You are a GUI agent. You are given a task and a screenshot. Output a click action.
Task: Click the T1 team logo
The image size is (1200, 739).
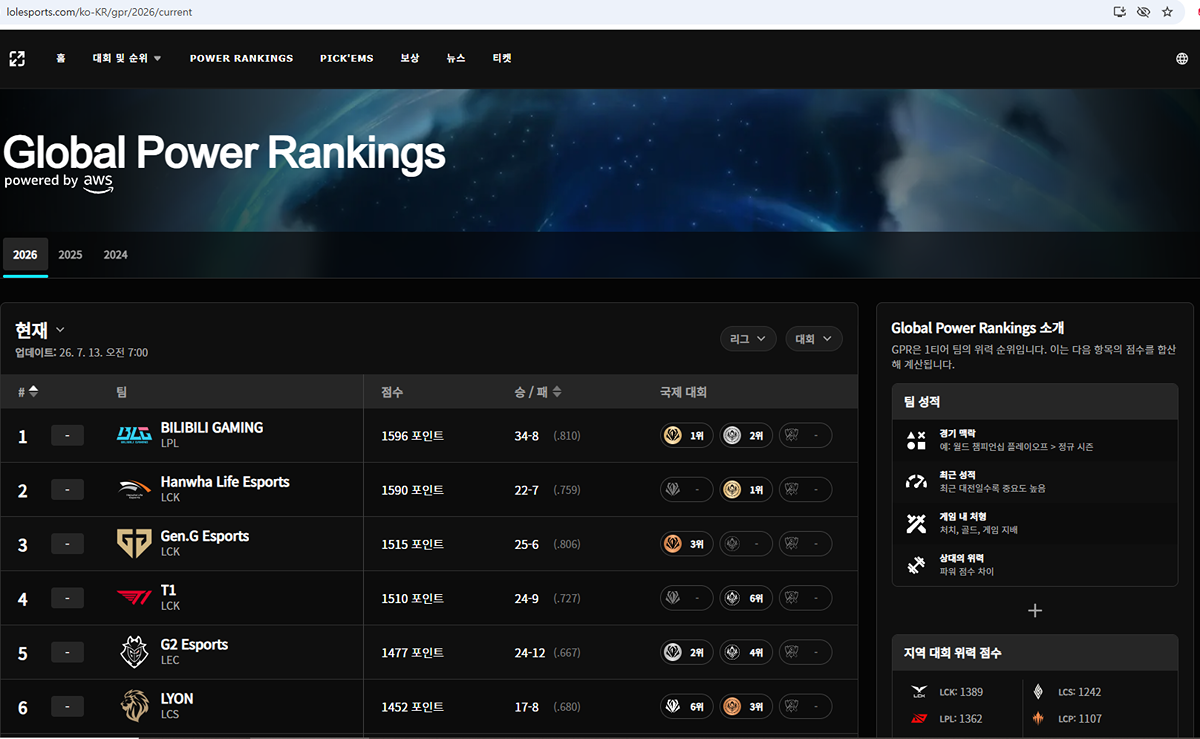coord(134,598)
